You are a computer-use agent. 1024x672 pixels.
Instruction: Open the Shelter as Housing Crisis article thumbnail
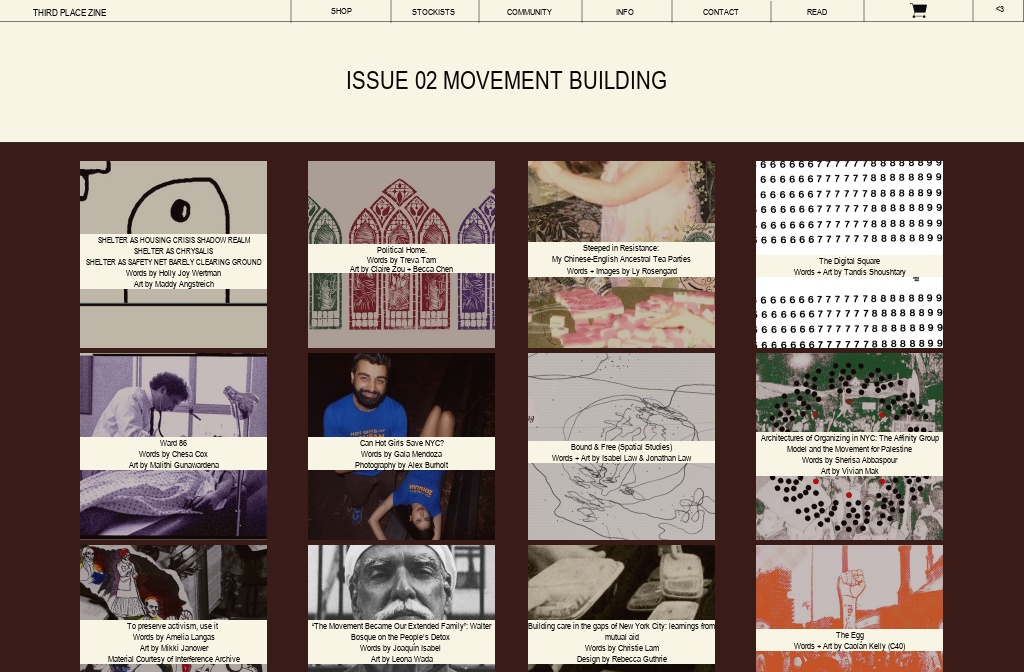point(173,255)
